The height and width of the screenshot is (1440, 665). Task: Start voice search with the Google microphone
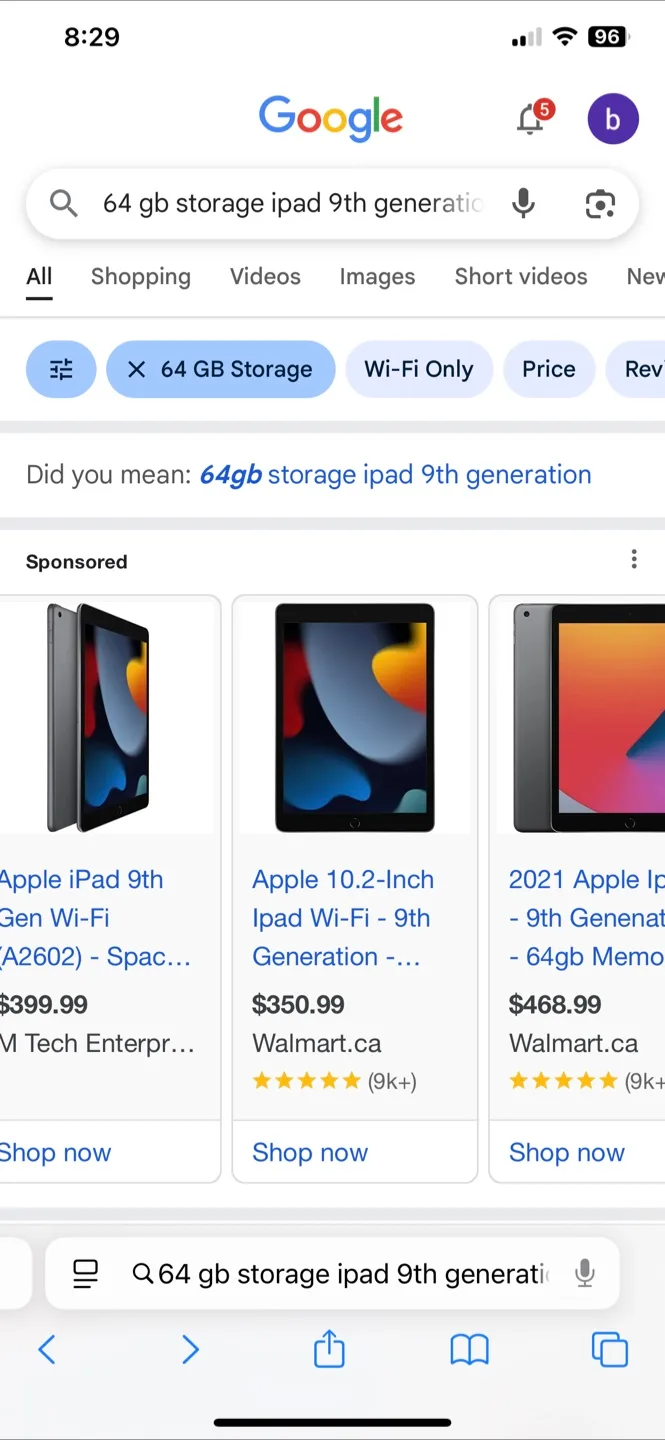pyautogui.click(x=522, y=204)
